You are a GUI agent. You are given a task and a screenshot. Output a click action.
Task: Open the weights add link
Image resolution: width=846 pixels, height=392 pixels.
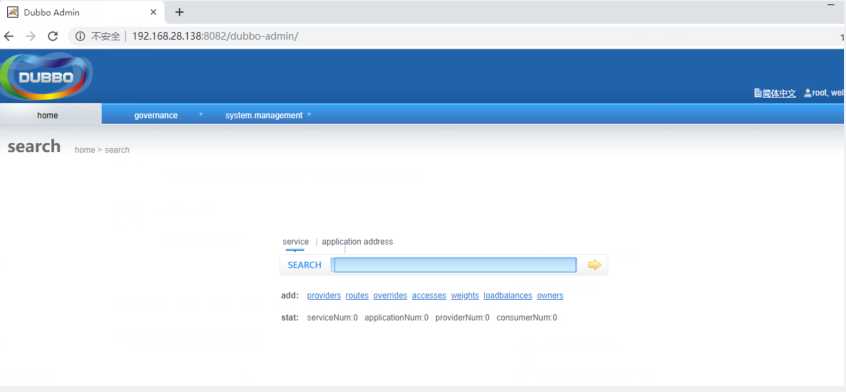(x=465, y=295)
